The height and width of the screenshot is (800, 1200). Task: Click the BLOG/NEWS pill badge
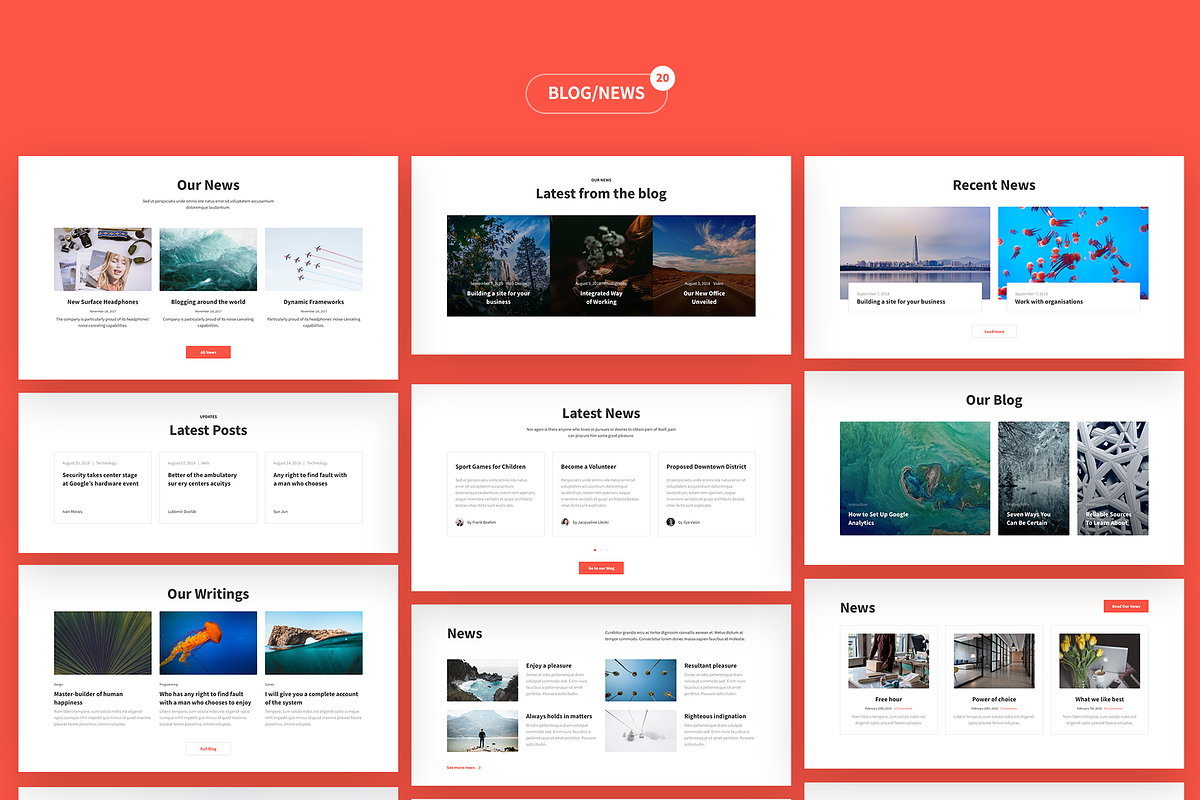pyautogui.click(x=596, y=93)
